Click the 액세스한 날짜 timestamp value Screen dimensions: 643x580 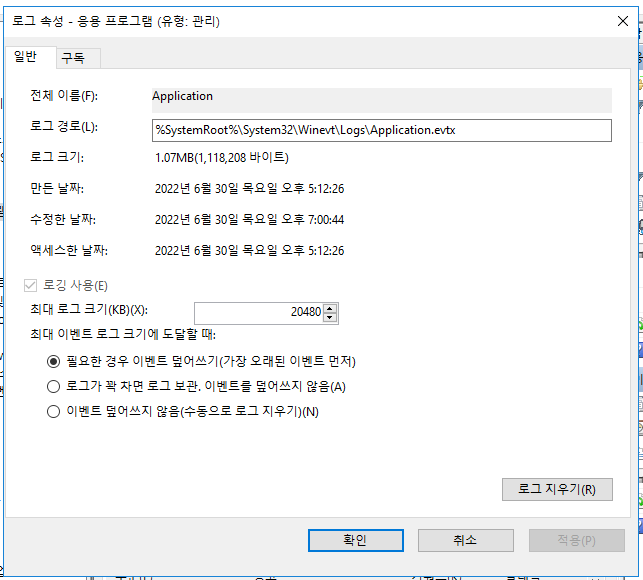(x=249, y=251)
